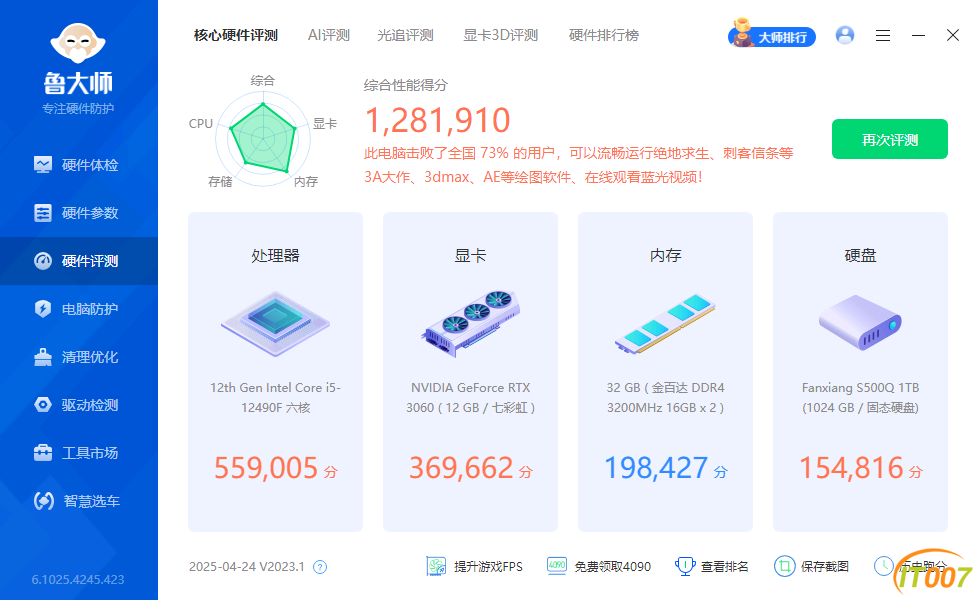The height and width of the screenshot is (600, 978).
Task: Click the graphics score 369,662
Action: pos(461,468)
